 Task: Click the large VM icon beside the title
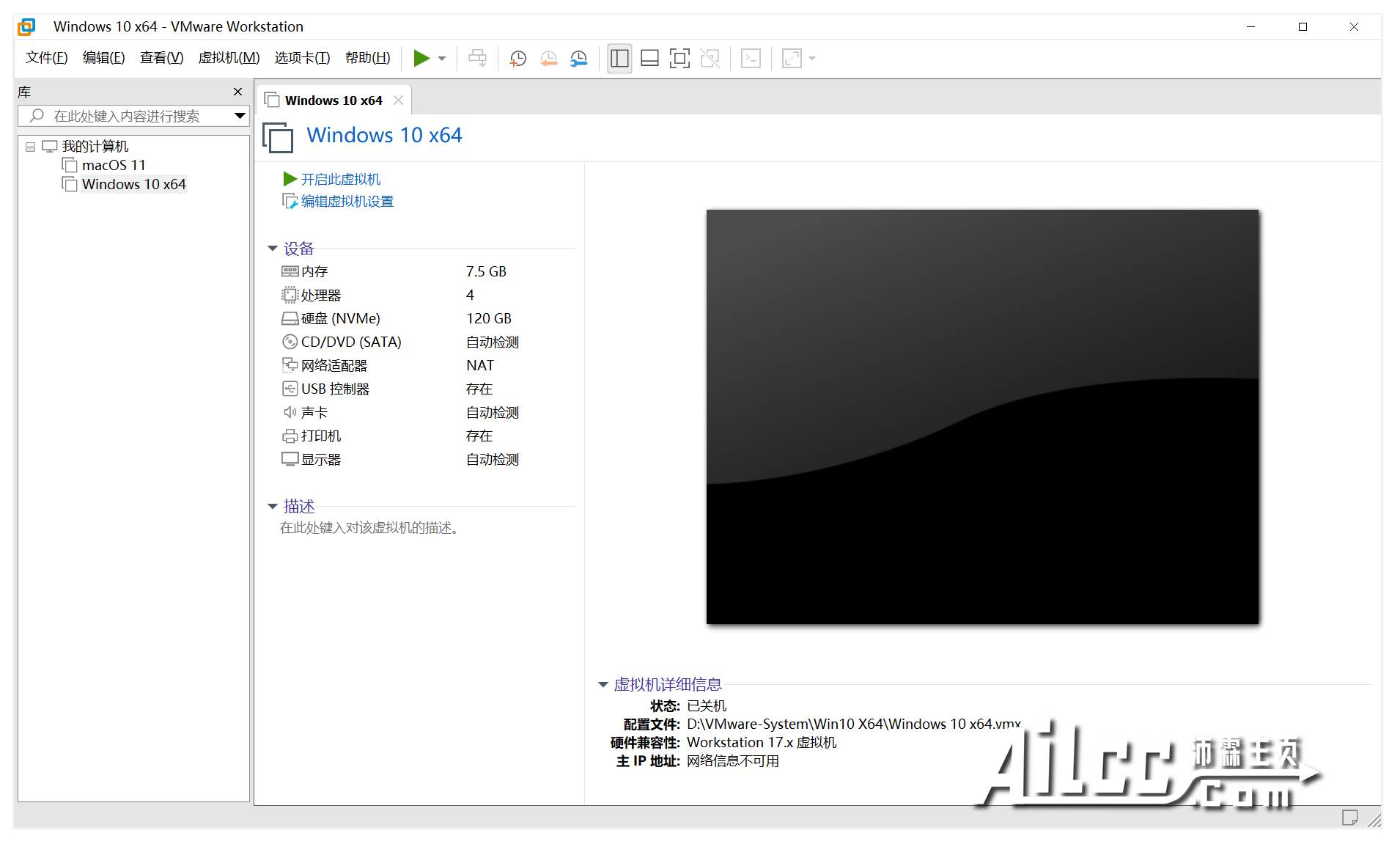[x=279, y=137]
